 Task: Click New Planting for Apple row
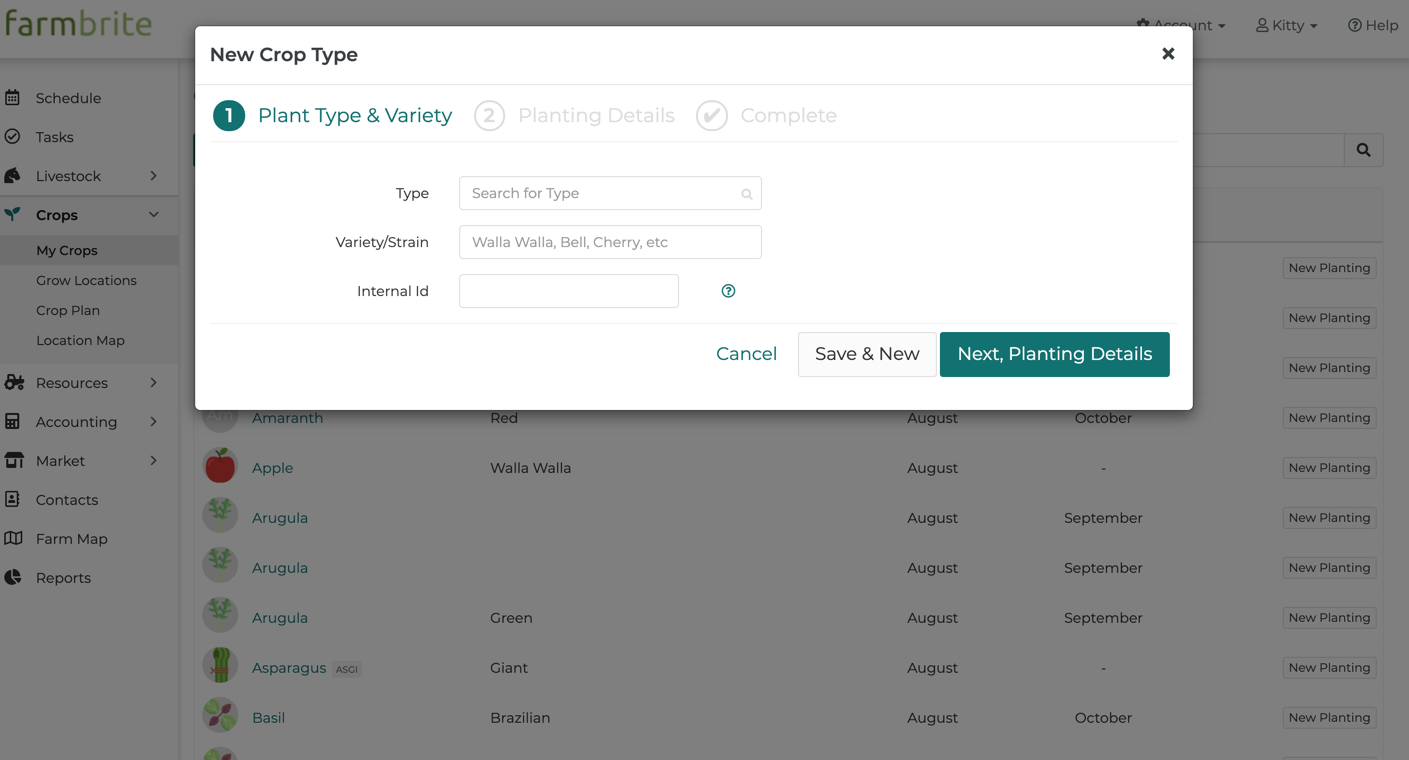(1329, 468)
